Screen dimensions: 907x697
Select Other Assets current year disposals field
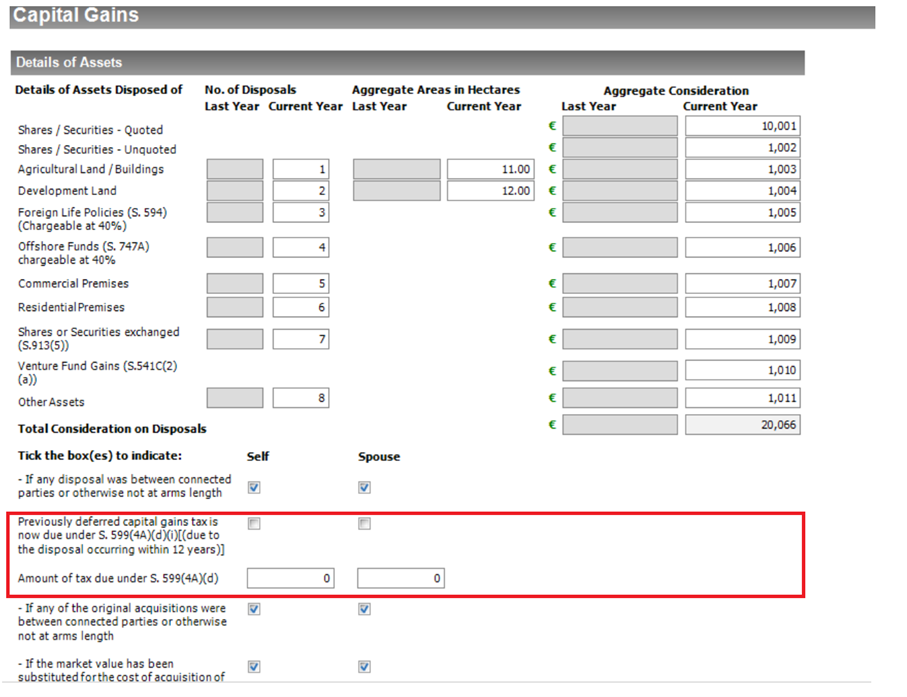[x=301, y=398]
